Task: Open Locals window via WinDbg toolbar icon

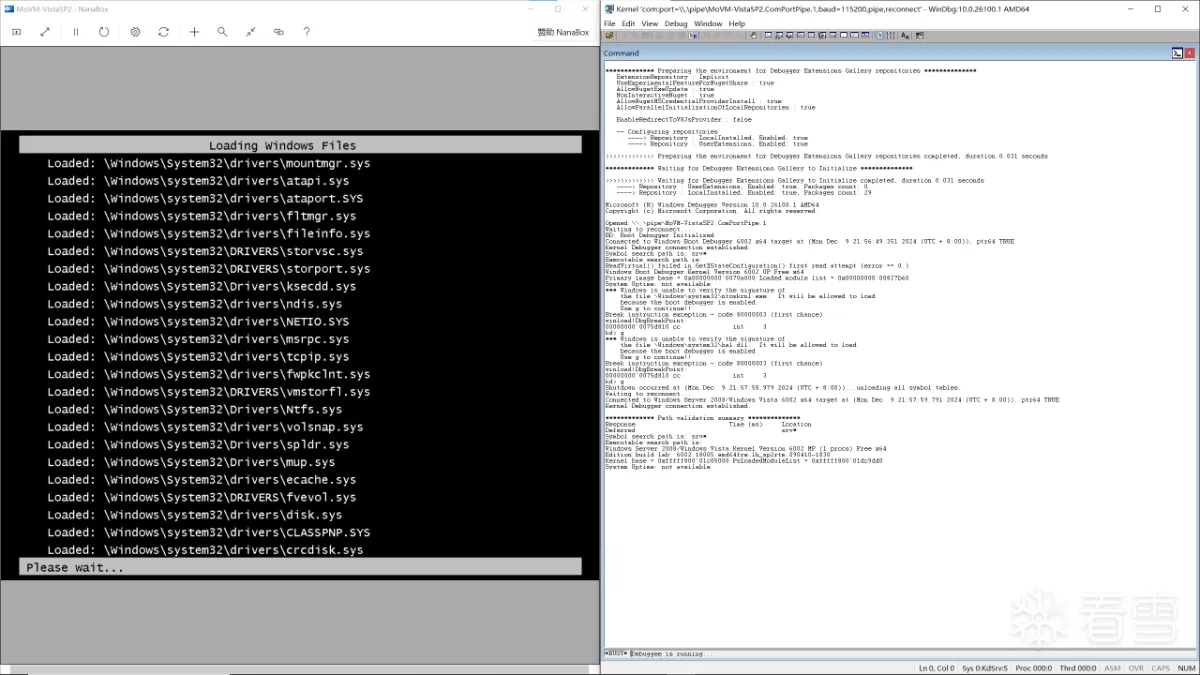Action: click(790, 35)
